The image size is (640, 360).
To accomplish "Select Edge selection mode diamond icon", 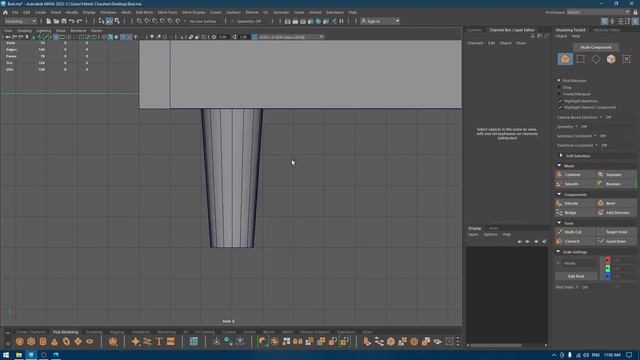I will 596,59.
